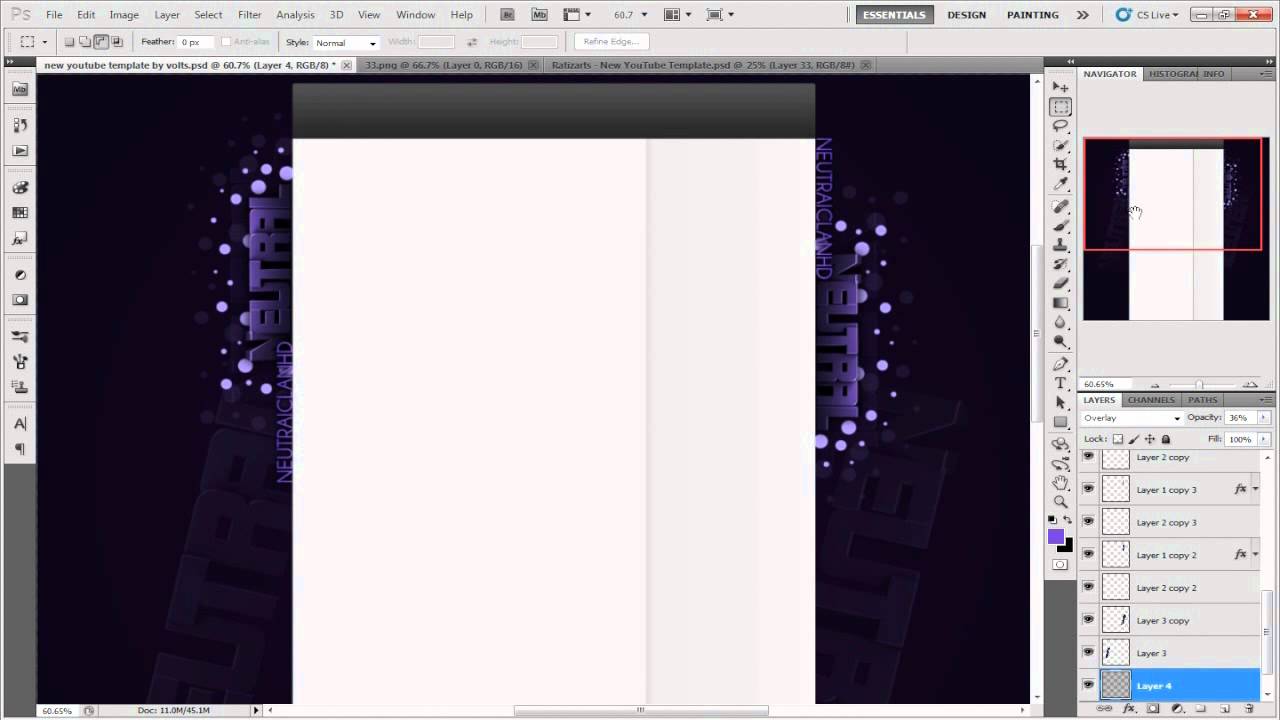Viewport: 1280px width, 720px height.
Task: Toggle Quick Mask mode
Action: click(1060, 565)
